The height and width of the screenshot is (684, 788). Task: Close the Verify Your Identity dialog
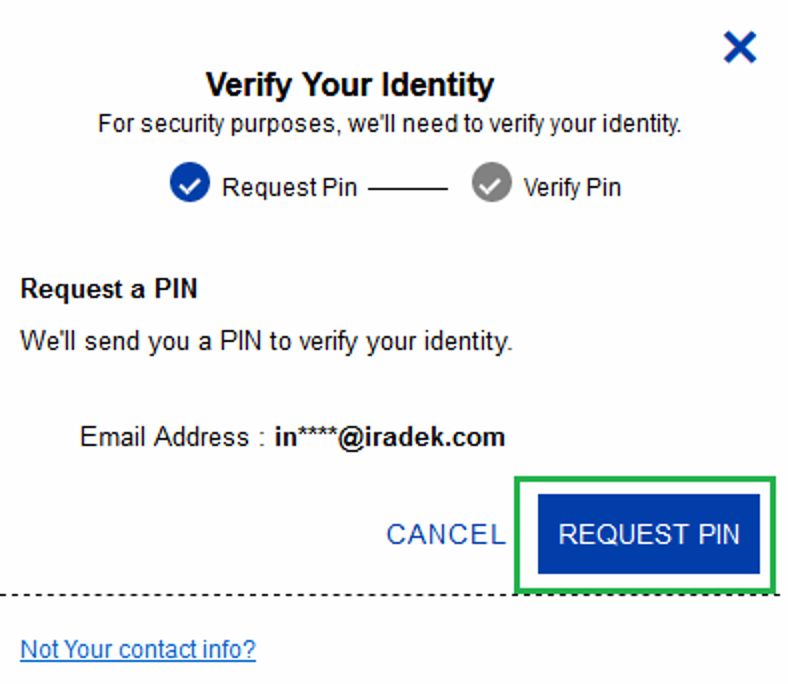pyautogui.click(x=740, y=47)
